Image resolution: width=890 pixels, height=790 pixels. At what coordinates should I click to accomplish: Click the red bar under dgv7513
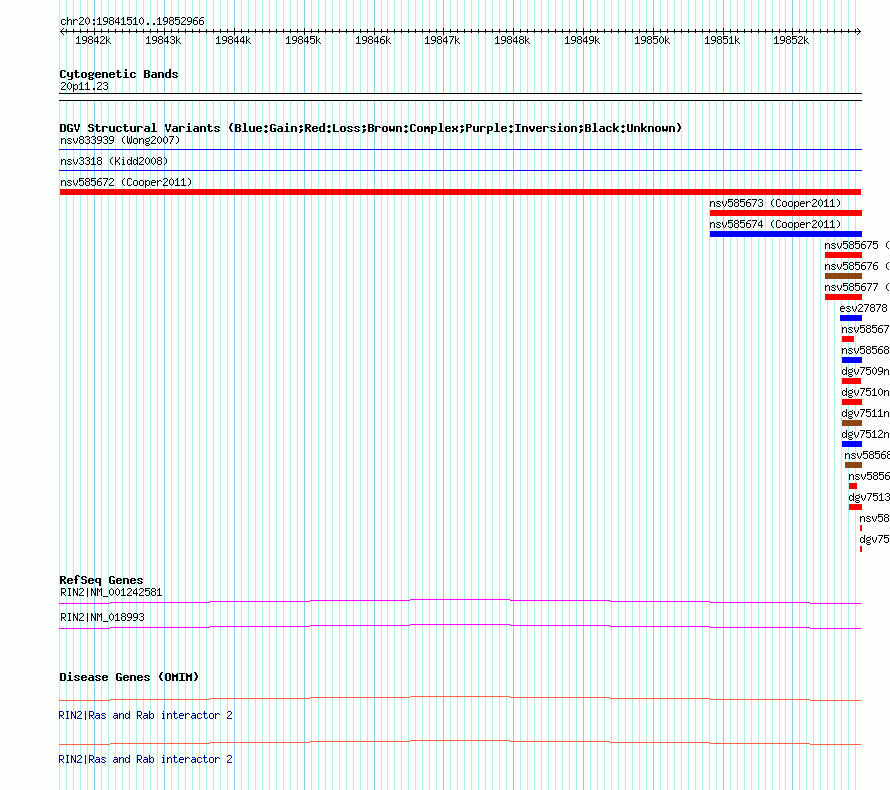[855, 507]
